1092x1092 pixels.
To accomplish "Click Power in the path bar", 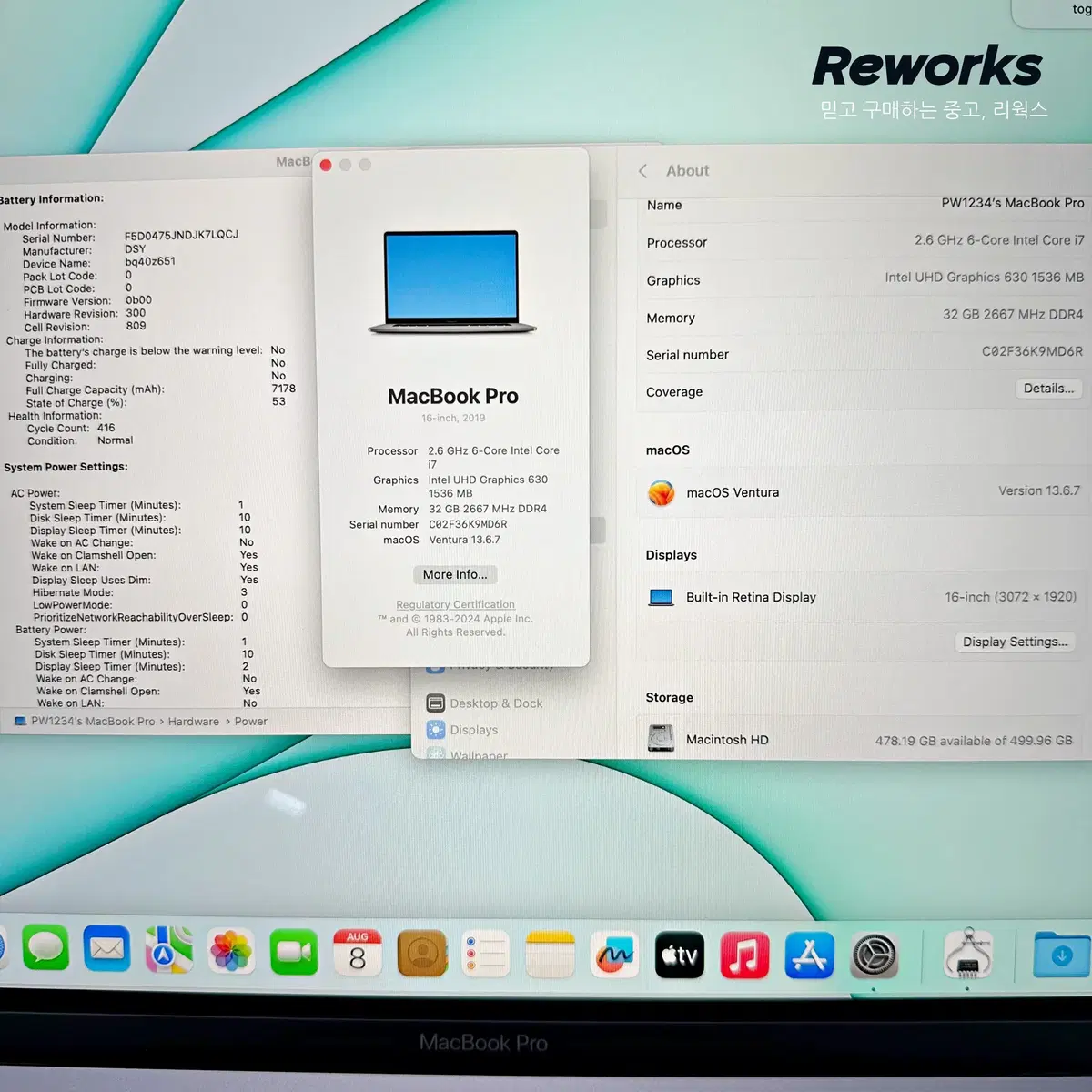I will (x=250, y=722).
